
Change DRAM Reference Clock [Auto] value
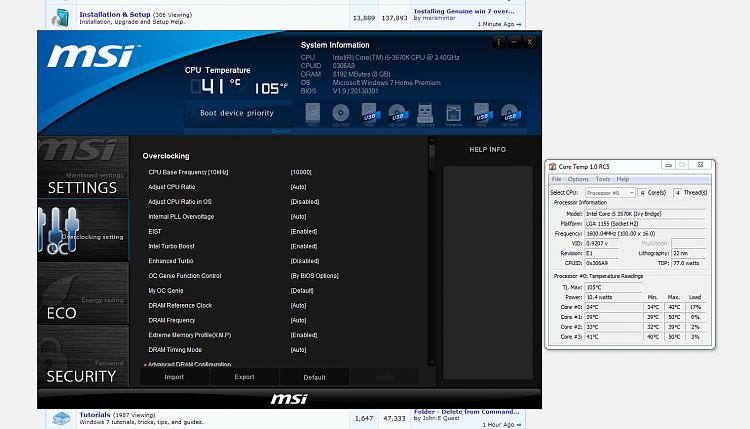point(298,306)
